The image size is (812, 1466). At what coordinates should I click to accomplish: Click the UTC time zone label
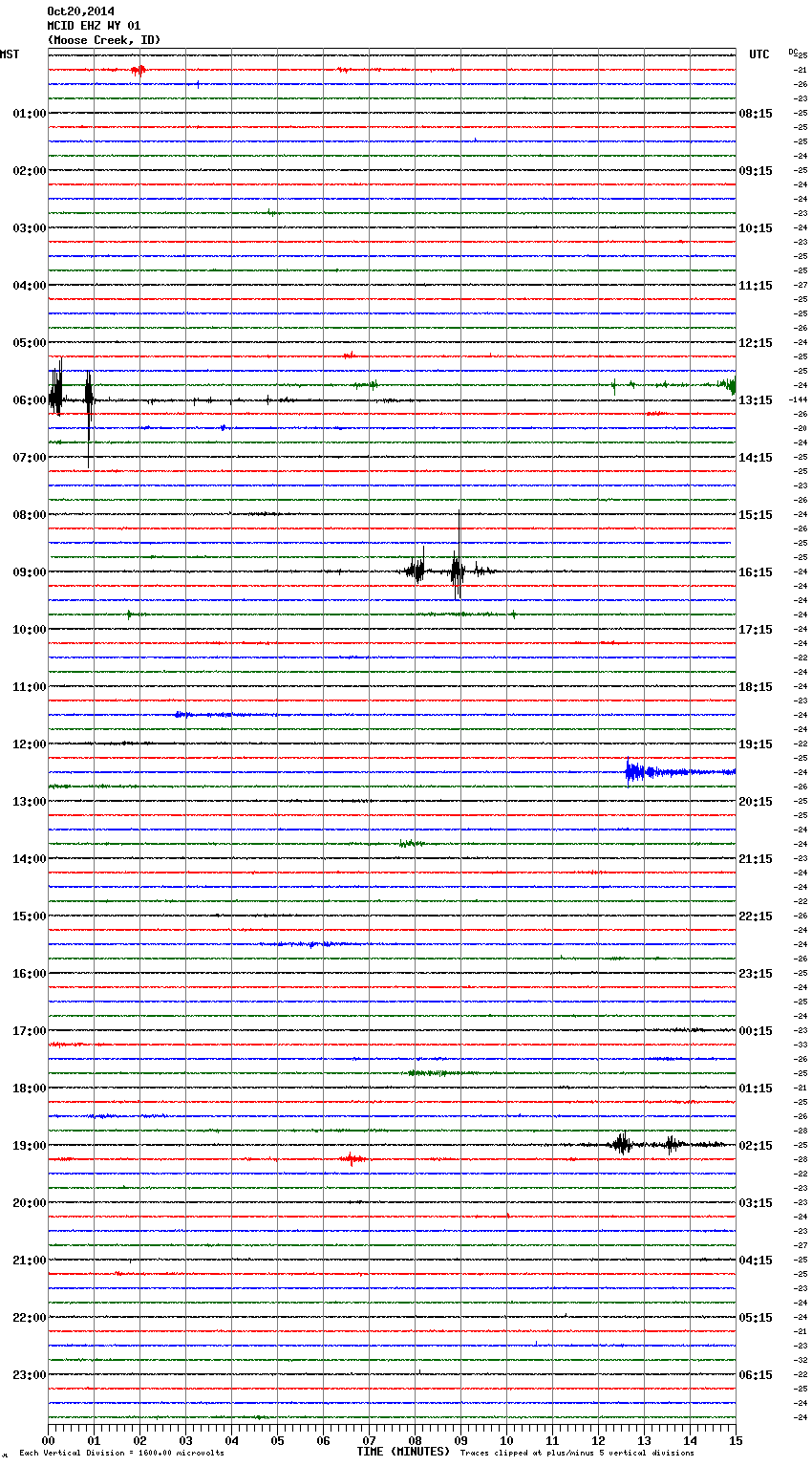click(759, 54)
